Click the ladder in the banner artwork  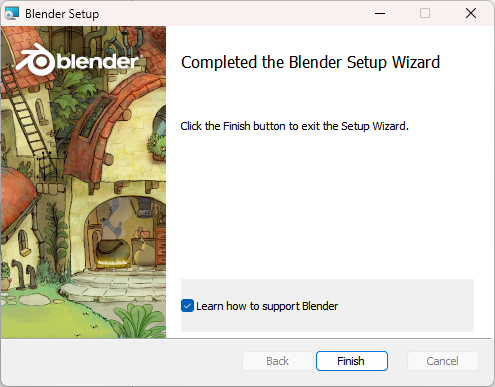click(x=28, y=122)
